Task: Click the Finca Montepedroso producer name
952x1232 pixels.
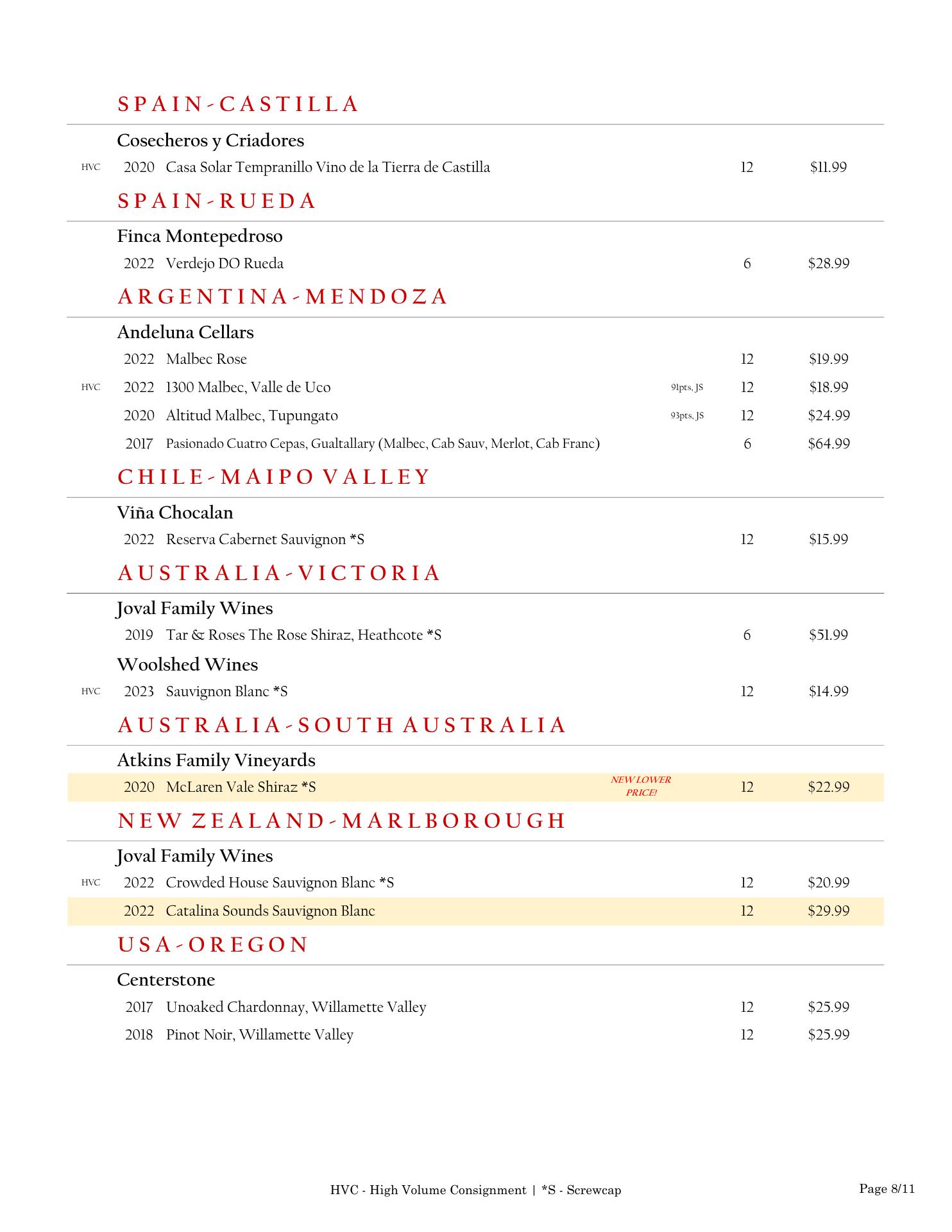Action: [x=200, y=236]
